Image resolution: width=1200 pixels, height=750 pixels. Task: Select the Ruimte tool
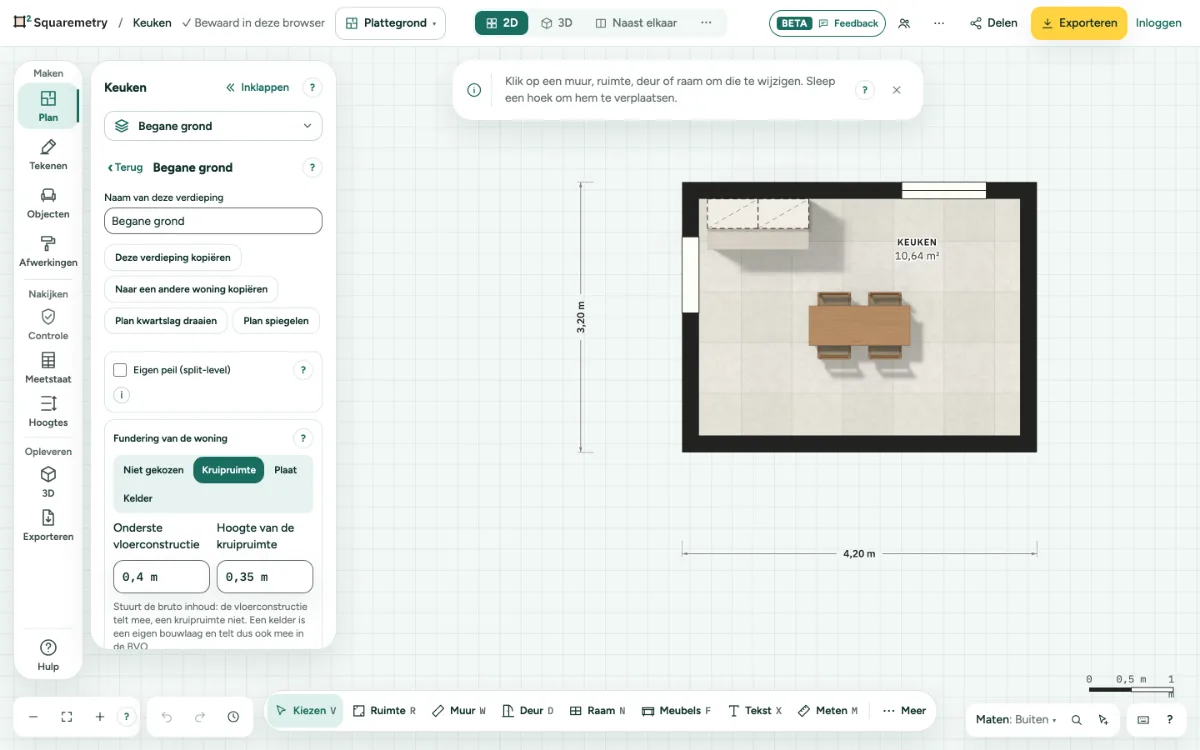click(x=385, y=711)
